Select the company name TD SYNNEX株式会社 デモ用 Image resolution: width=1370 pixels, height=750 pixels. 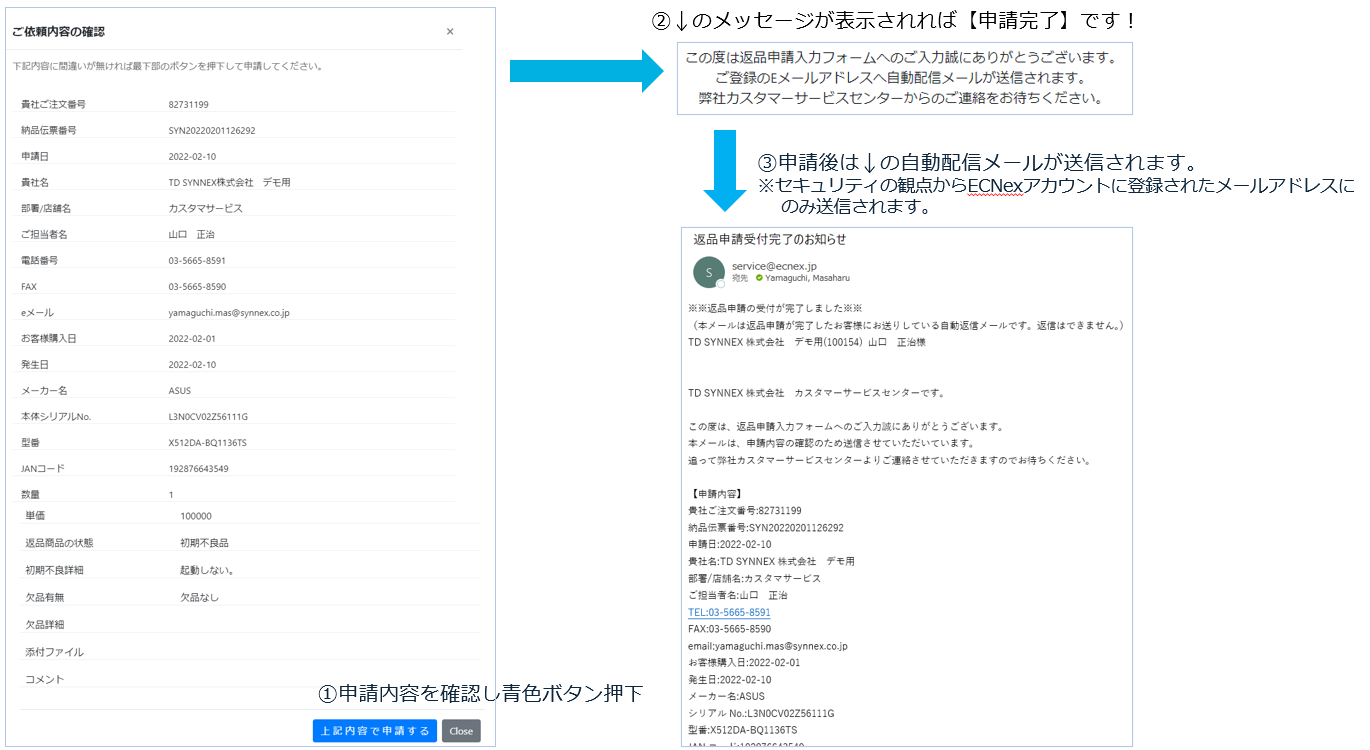pyautogui.click(x=230, y=182)
